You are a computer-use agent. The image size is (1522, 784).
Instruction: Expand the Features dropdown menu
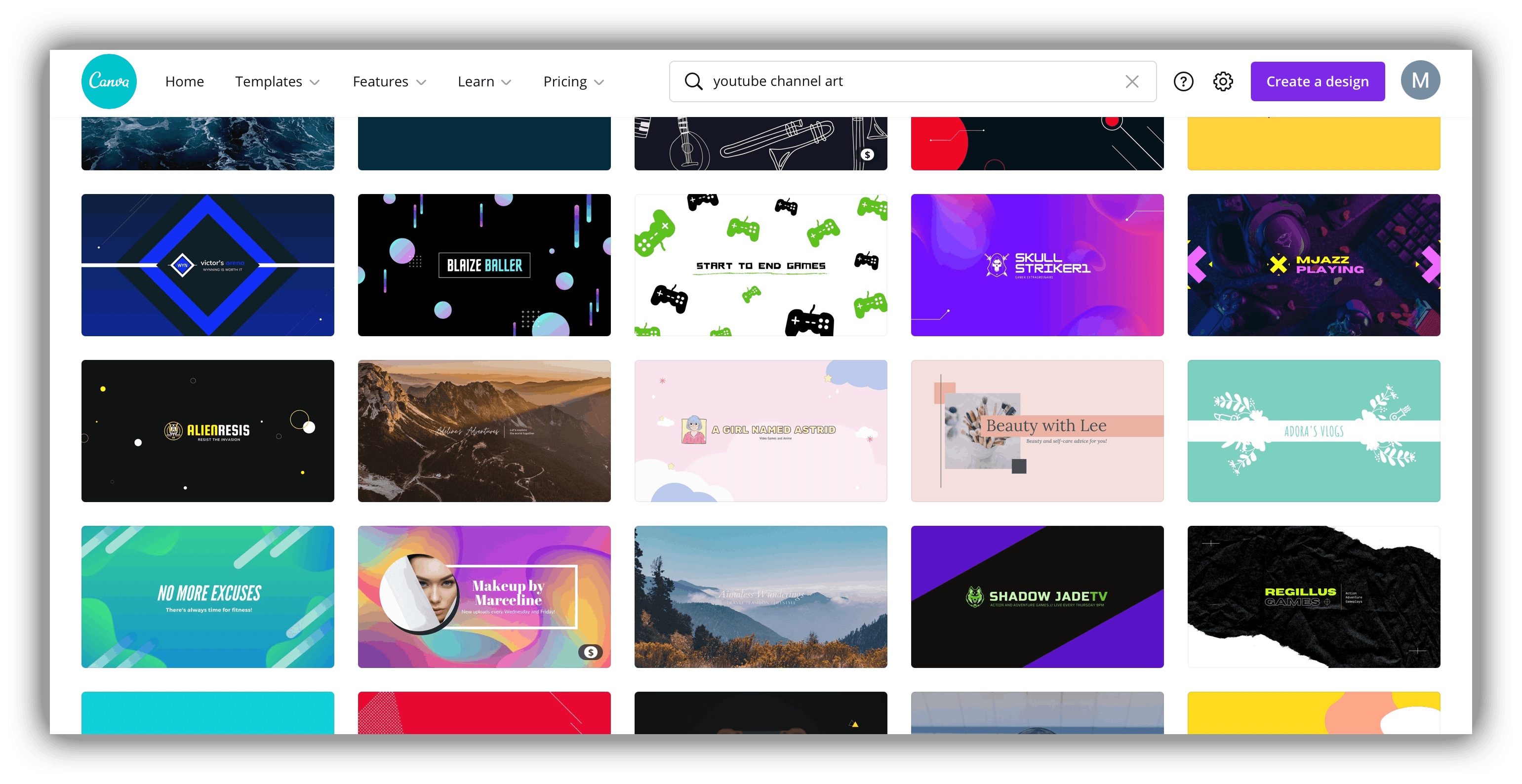click(390, 81)
